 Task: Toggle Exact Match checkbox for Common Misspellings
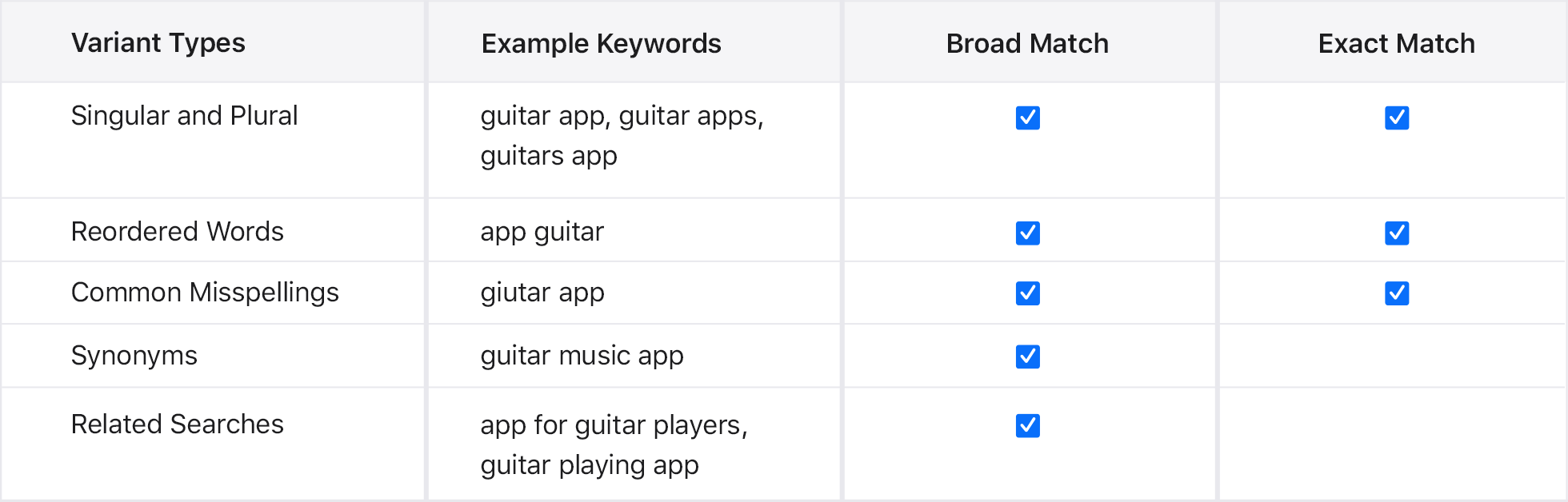point(1397,293)
